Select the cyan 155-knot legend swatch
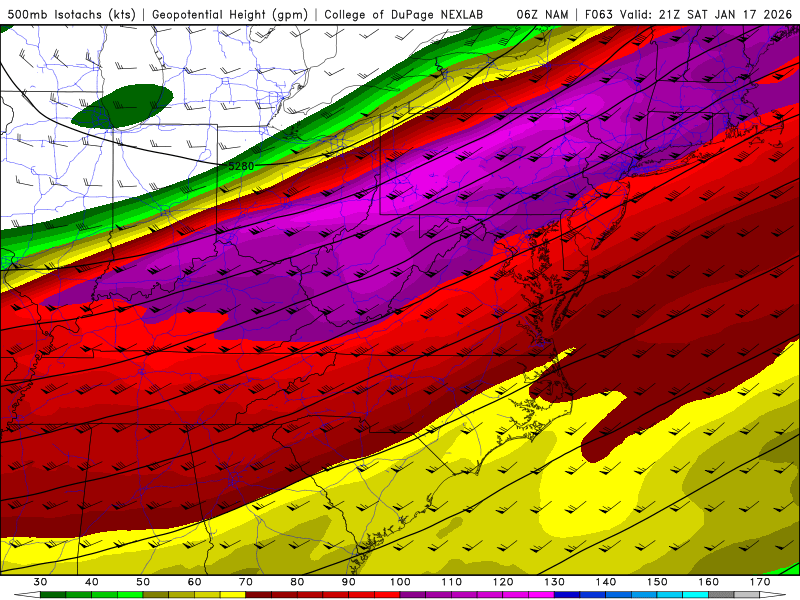Viewport: 800px width, 600px height. point(696,595)
